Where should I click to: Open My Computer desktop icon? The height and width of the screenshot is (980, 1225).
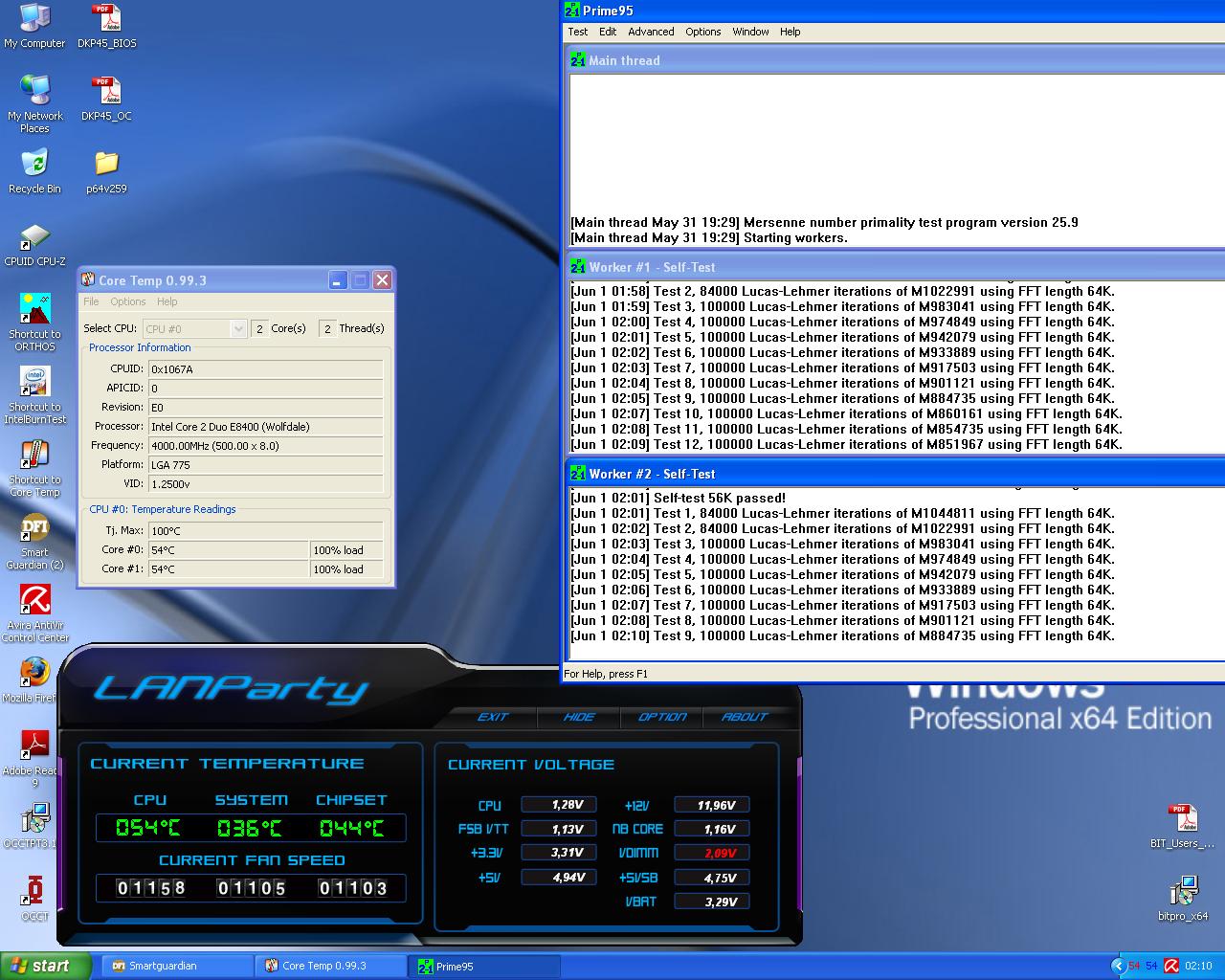coord(34,26)
